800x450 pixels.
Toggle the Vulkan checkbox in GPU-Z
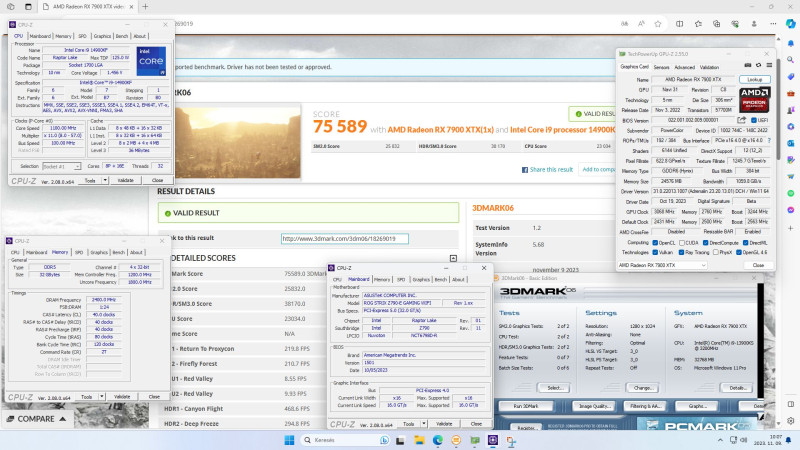[655, 253]
